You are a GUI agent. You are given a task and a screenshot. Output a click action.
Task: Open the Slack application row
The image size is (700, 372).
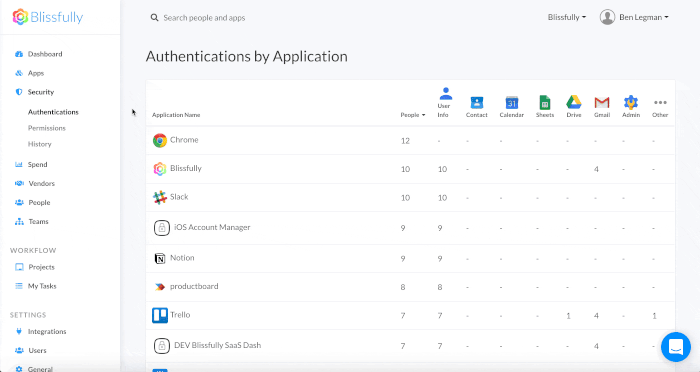coord(410,197)
